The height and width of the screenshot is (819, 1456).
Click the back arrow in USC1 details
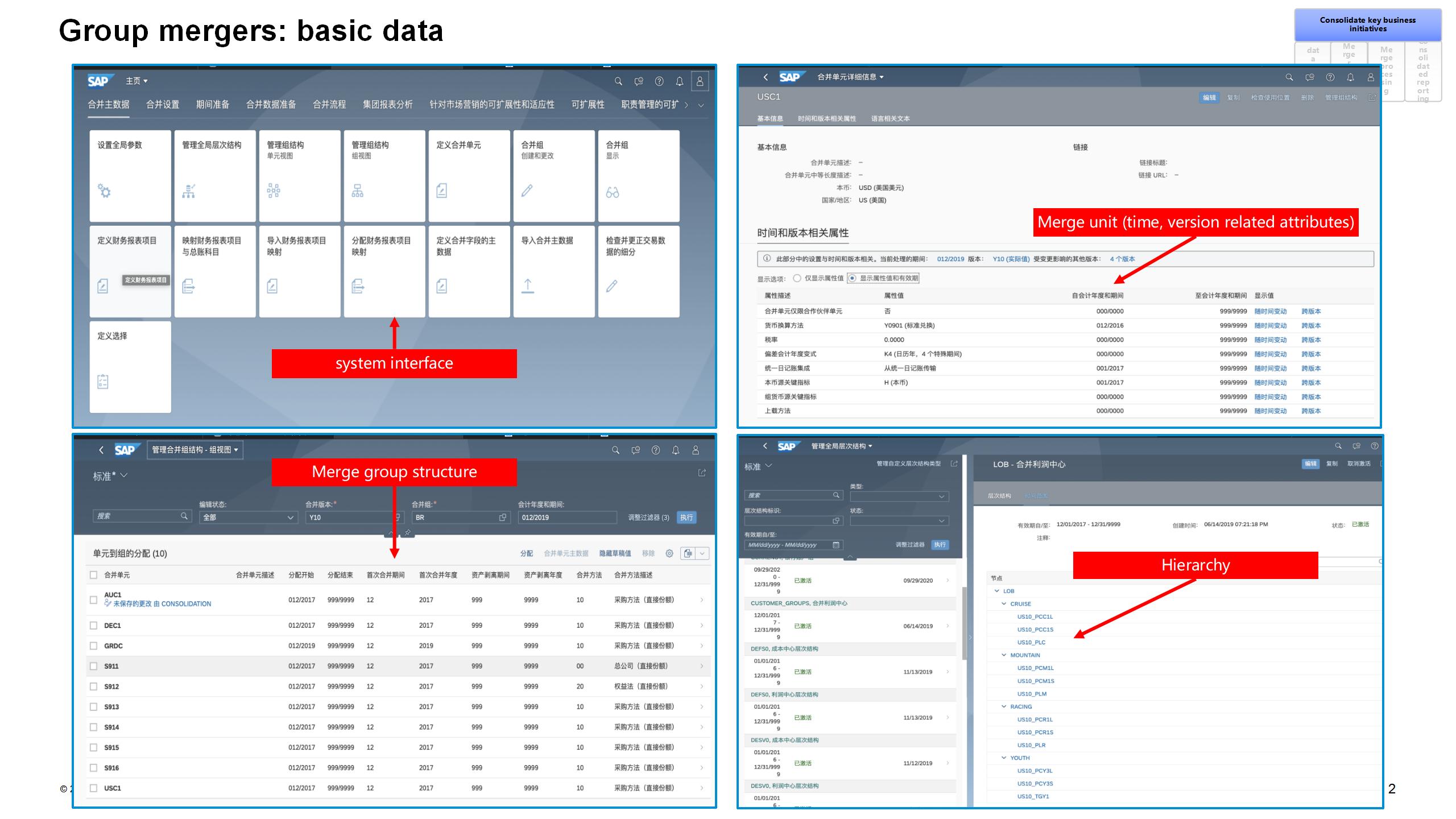click(766, 77)
